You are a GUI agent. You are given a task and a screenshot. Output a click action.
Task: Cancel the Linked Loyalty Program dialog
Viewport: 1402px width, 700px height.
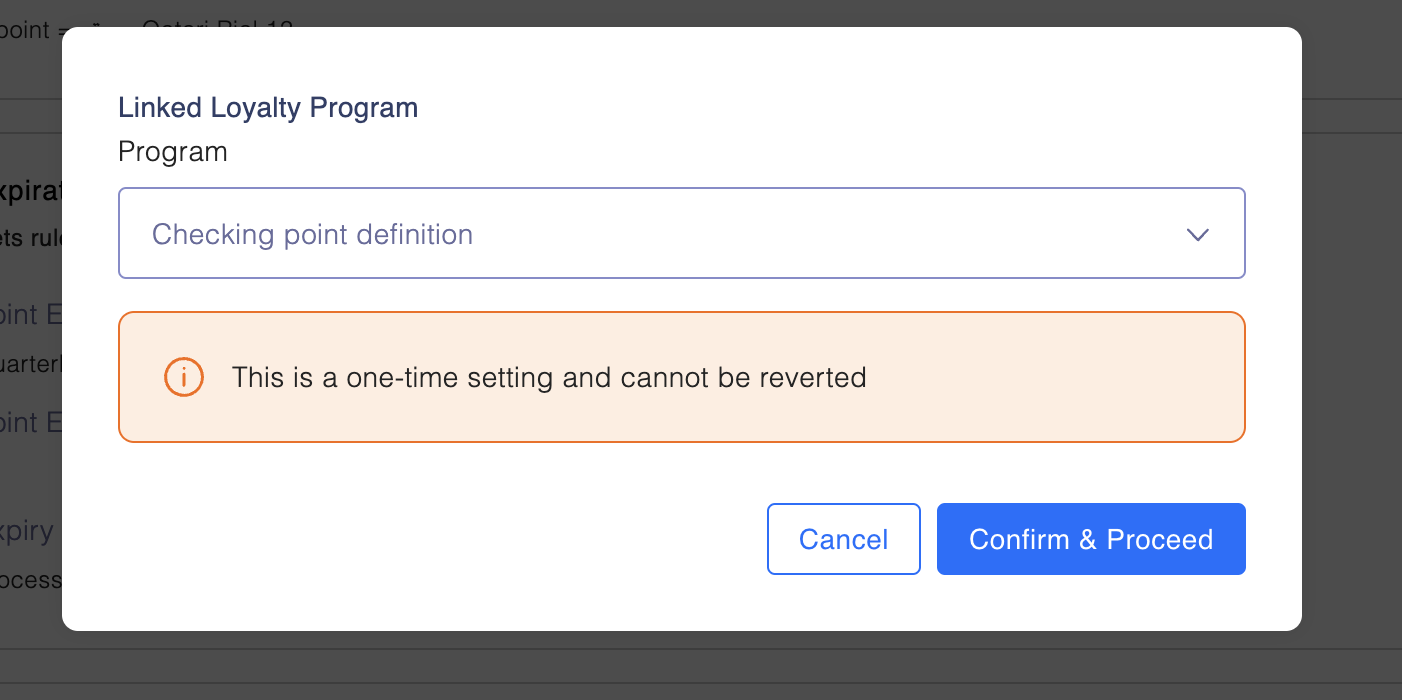(x=843, y=539)
